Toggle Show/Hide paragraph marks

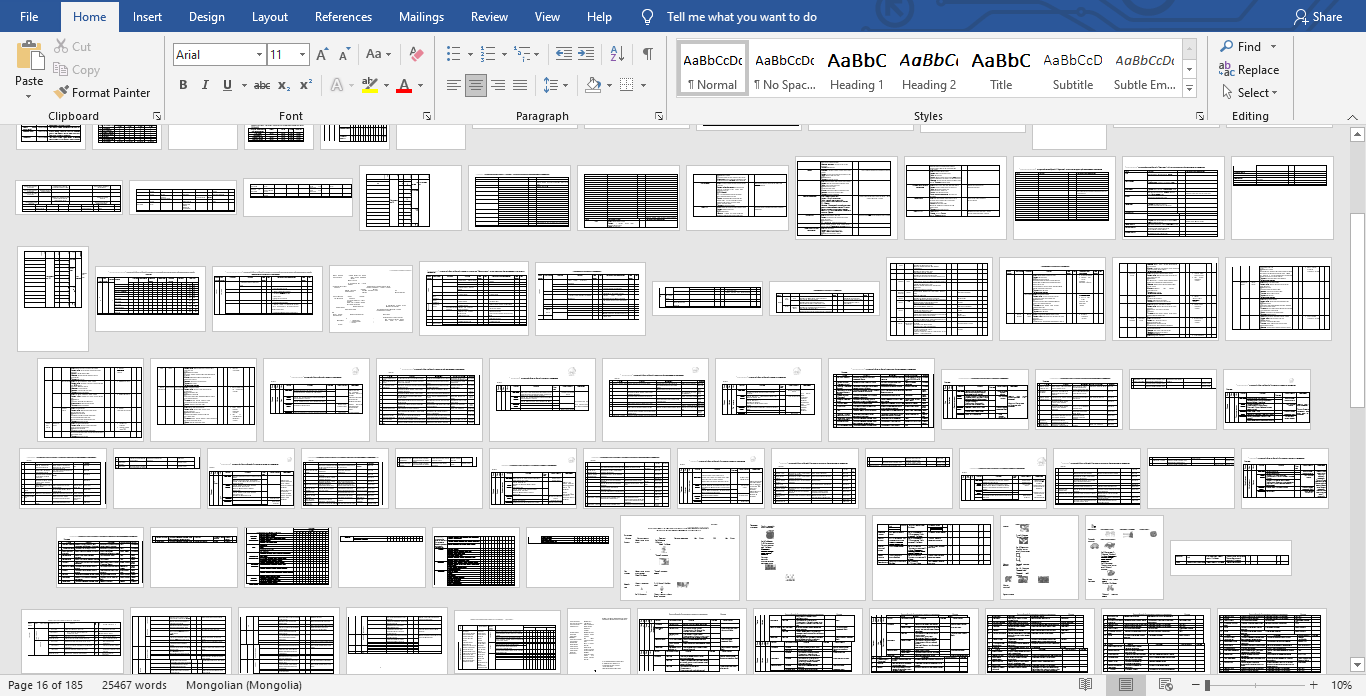(x=648, y=54)
